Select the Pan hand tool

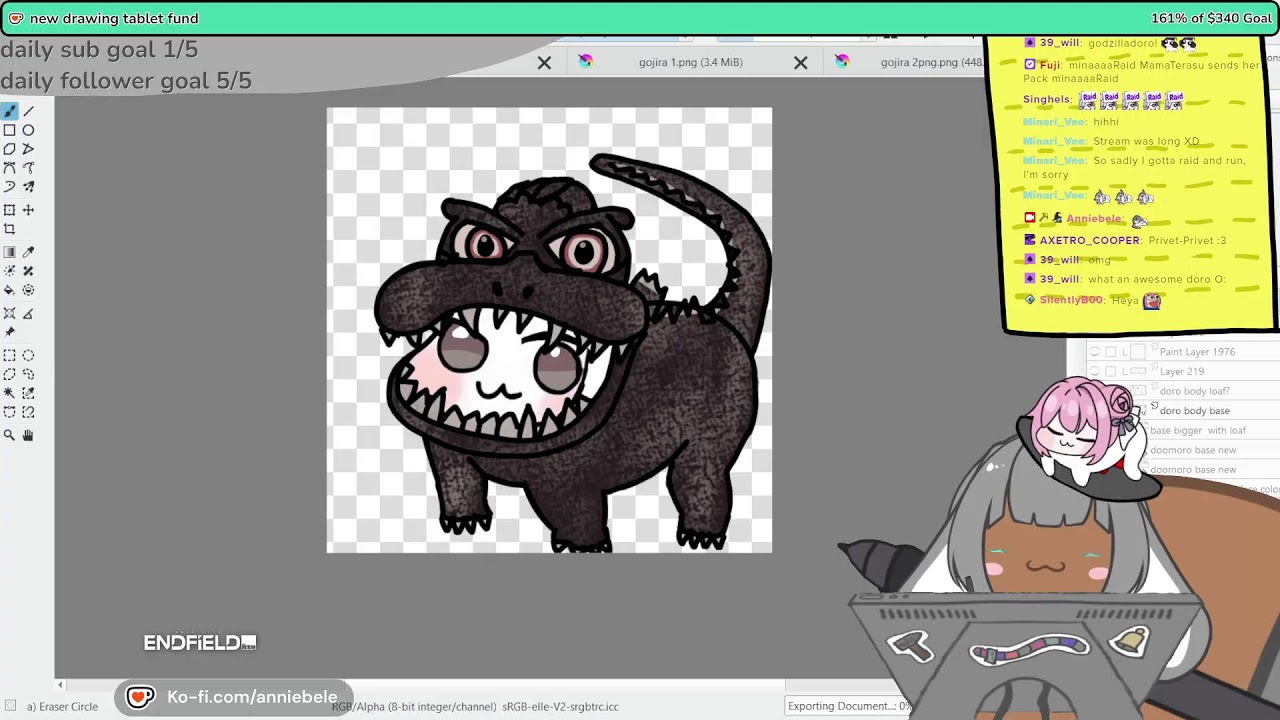[28, 435]
